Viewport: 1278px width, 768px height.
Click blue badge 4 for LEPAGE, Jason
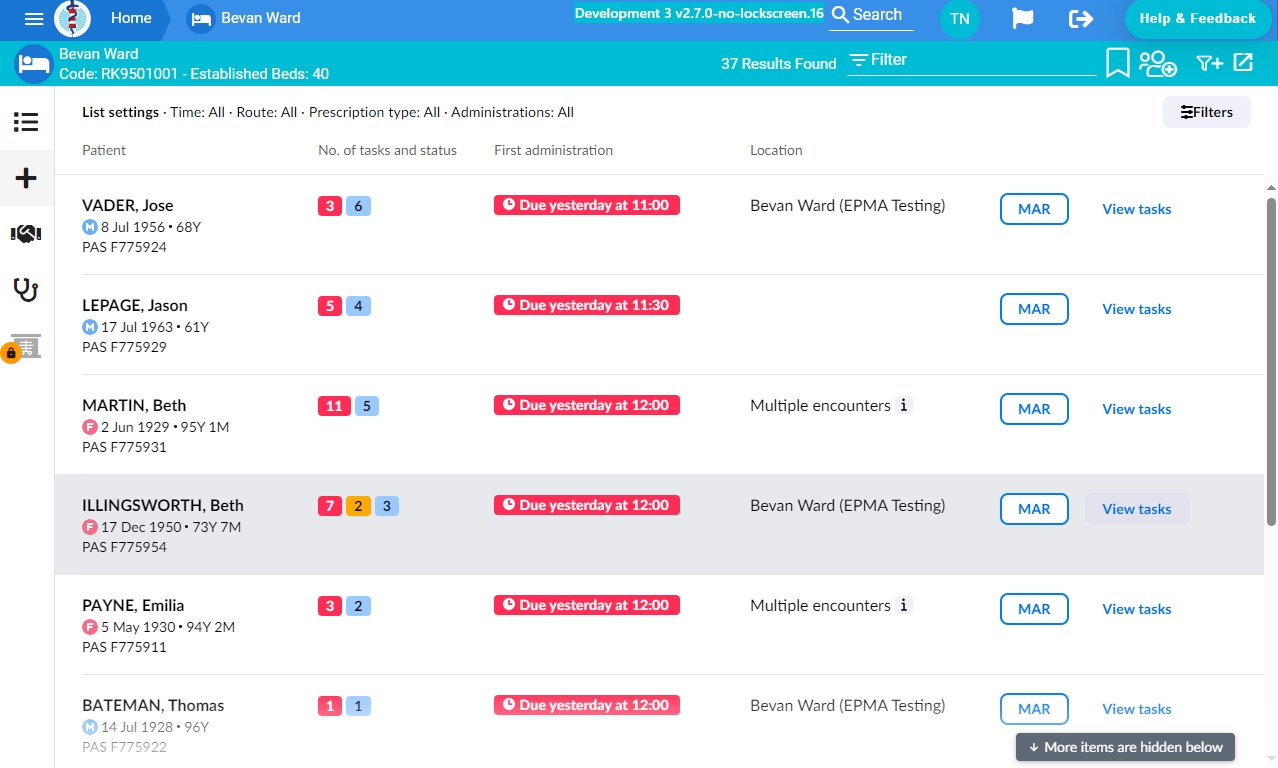358,306
